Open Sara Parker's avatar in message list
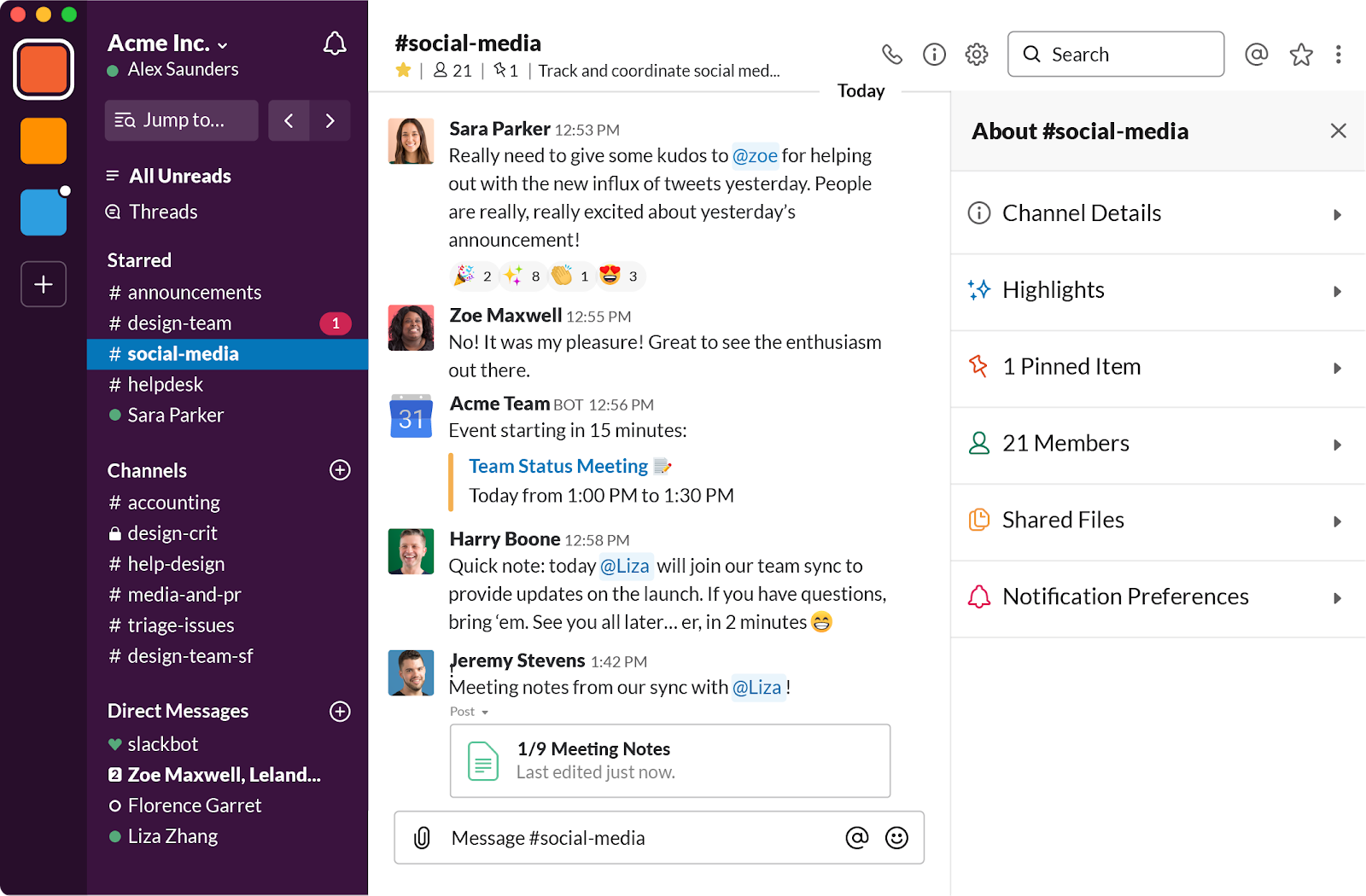 (411, 141)
